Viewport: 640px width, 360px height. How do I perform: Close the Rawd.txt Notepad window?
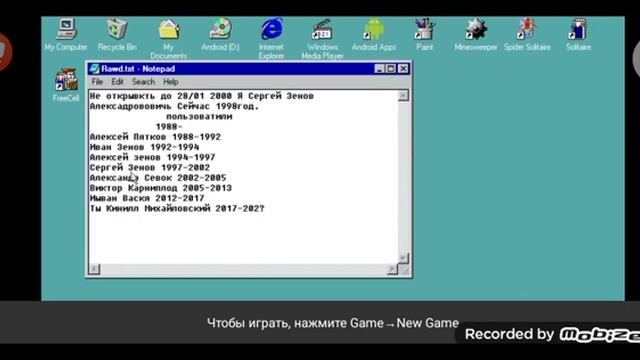pos(403,69)
